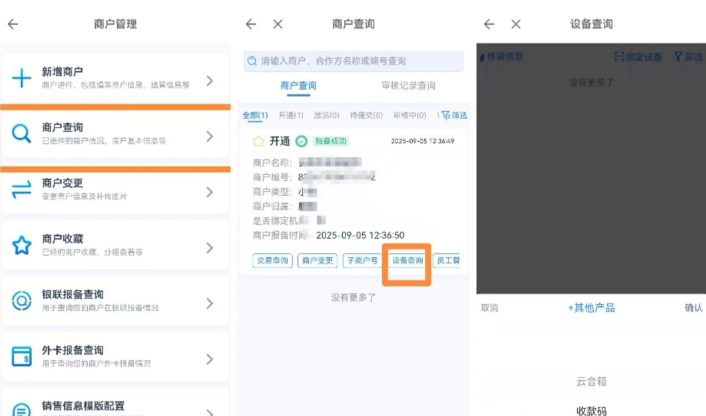This screenshot has height=416, width=706.
Task: Close the 设备查询 screen with X
Action: click(516, 24)
